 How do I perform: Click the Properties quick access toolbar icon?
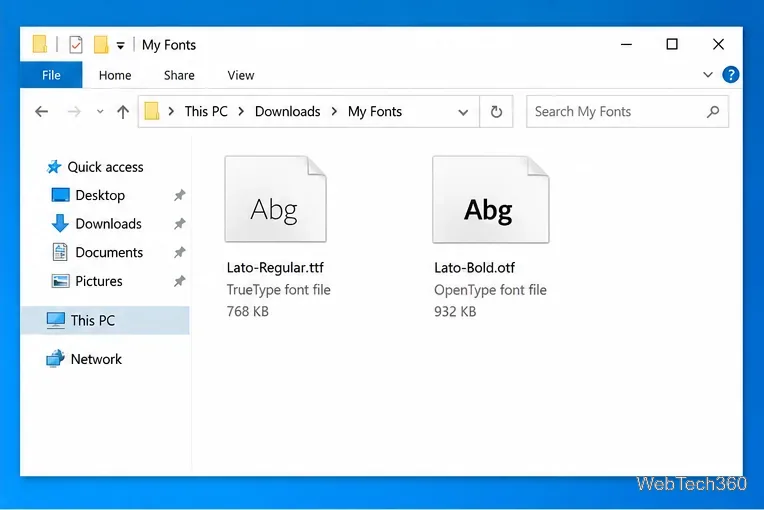coord(76,45)
